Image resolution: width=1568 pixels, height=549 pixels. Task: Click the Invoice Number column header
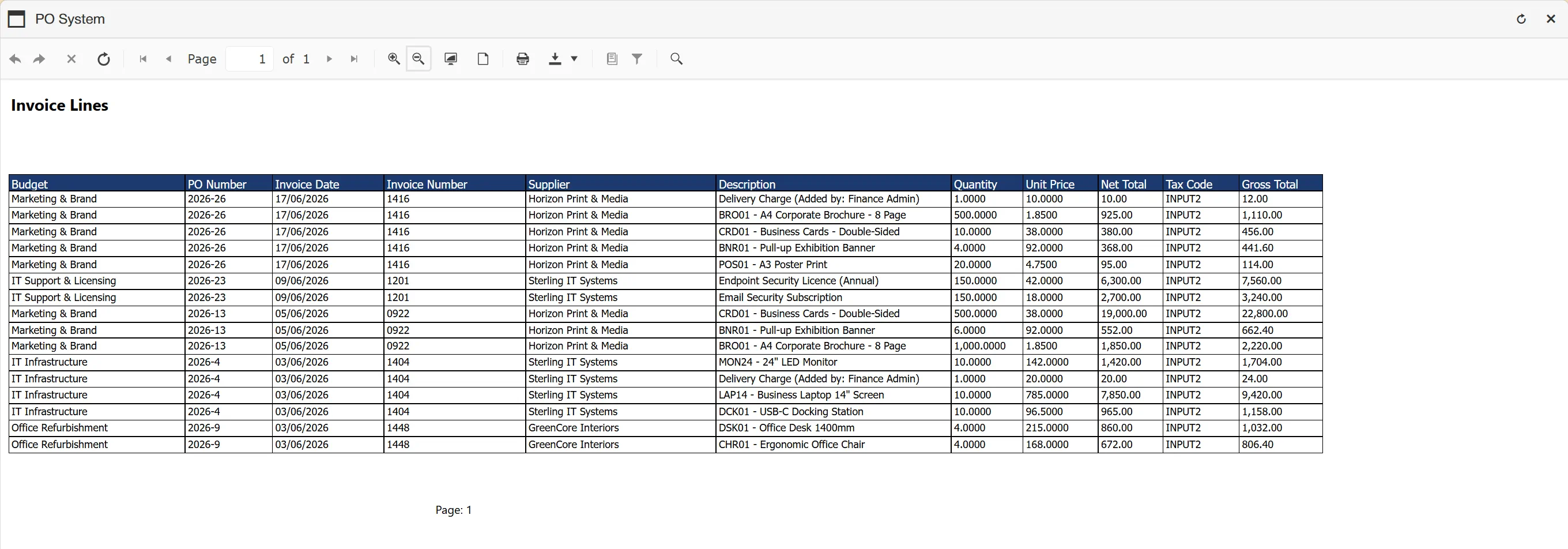pos(455,184)
